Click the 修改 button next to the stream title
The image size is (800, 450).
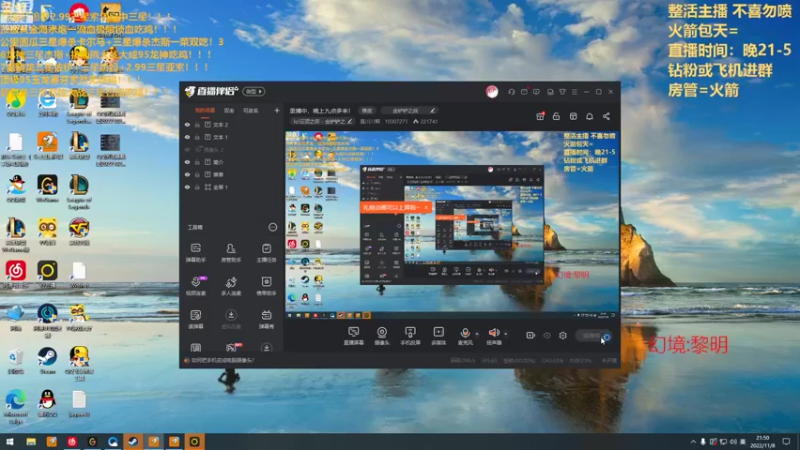point(367,110)
